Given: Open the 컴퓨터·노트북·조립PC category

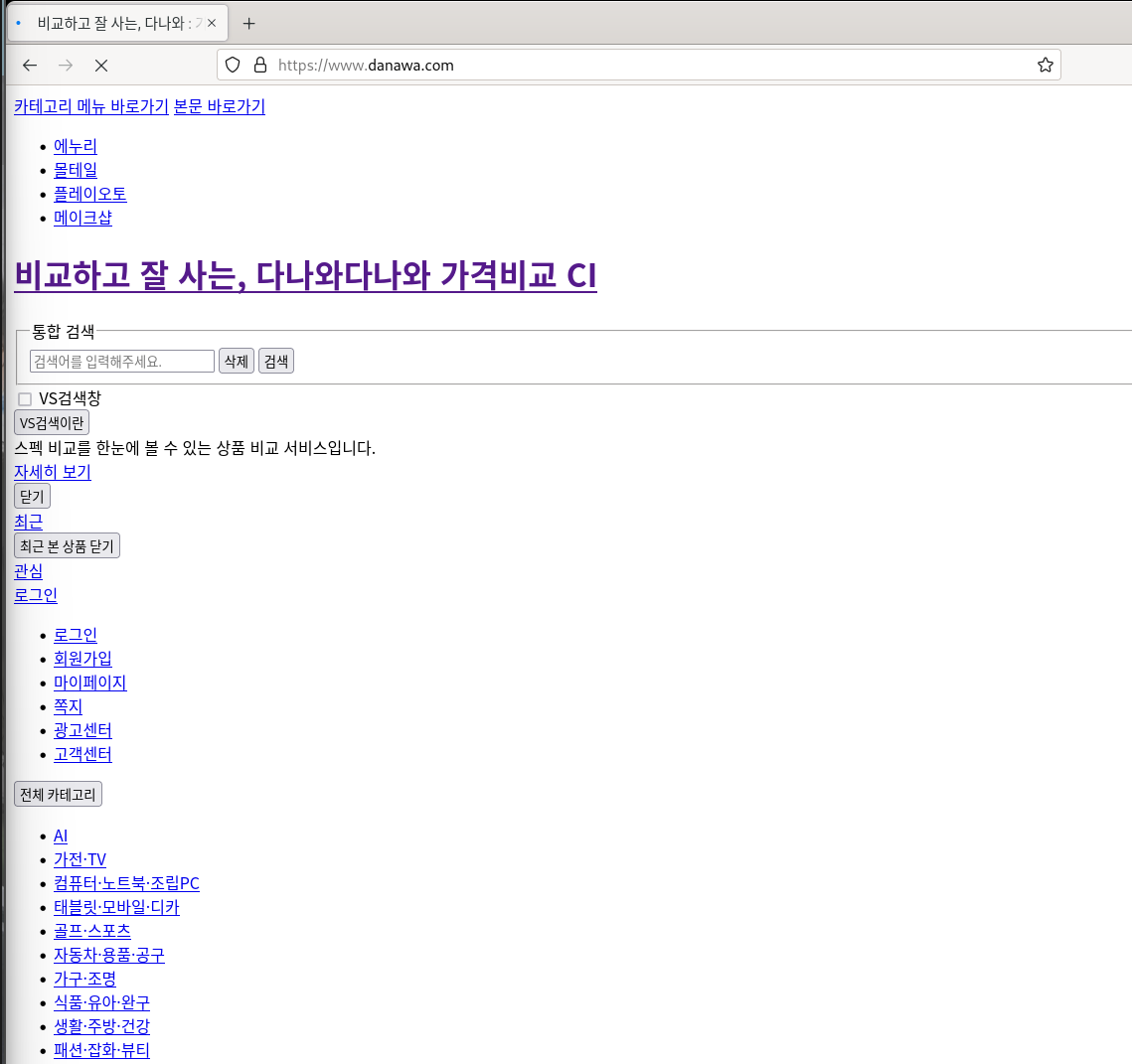Looking at the screenshot, I should pos(126,883).
